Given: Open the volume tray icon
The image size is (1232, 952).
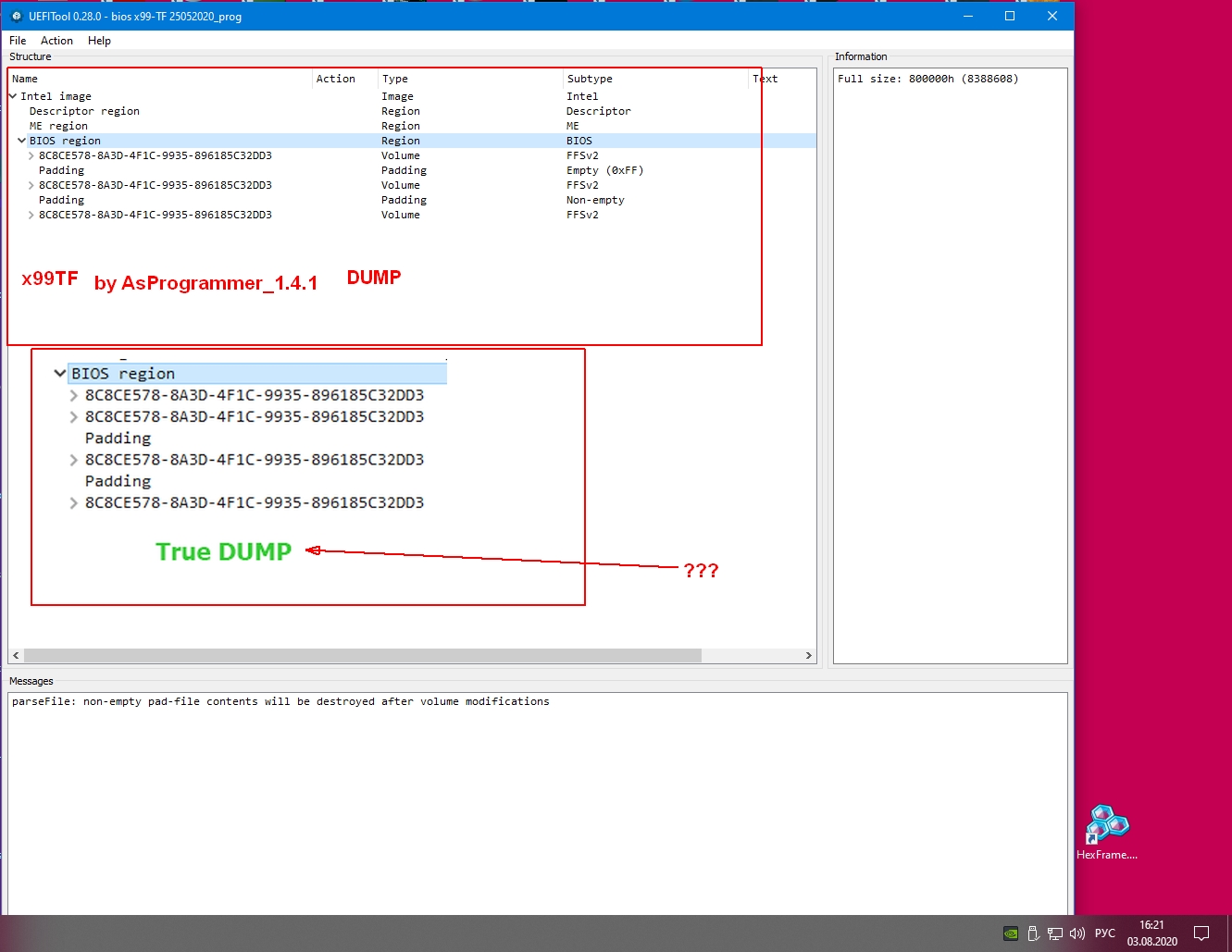Looking at the screenshot, I should click(1077, 933).
